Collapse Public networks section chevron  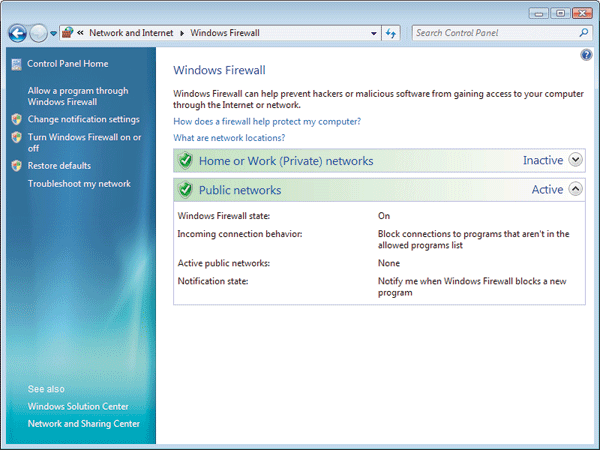(575, 189)
